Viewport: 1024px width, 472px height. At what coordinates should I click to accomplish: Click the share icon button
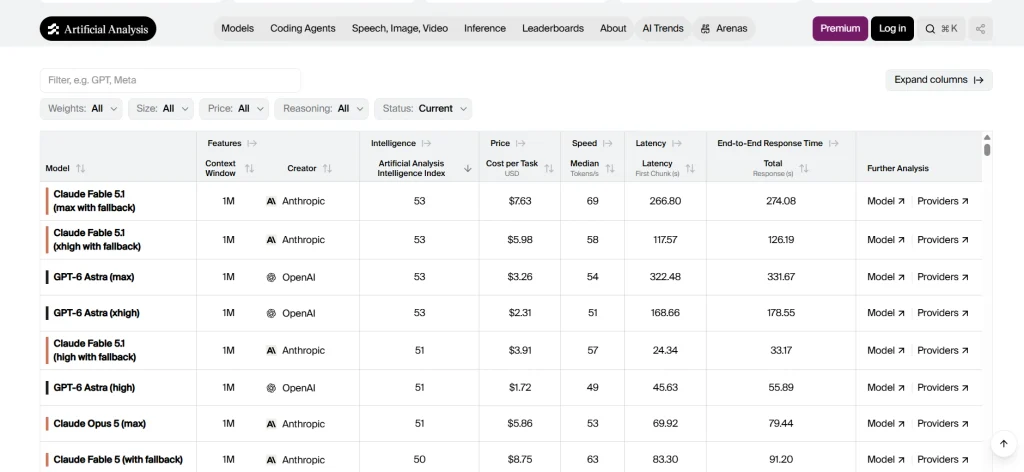coord(980,29)
